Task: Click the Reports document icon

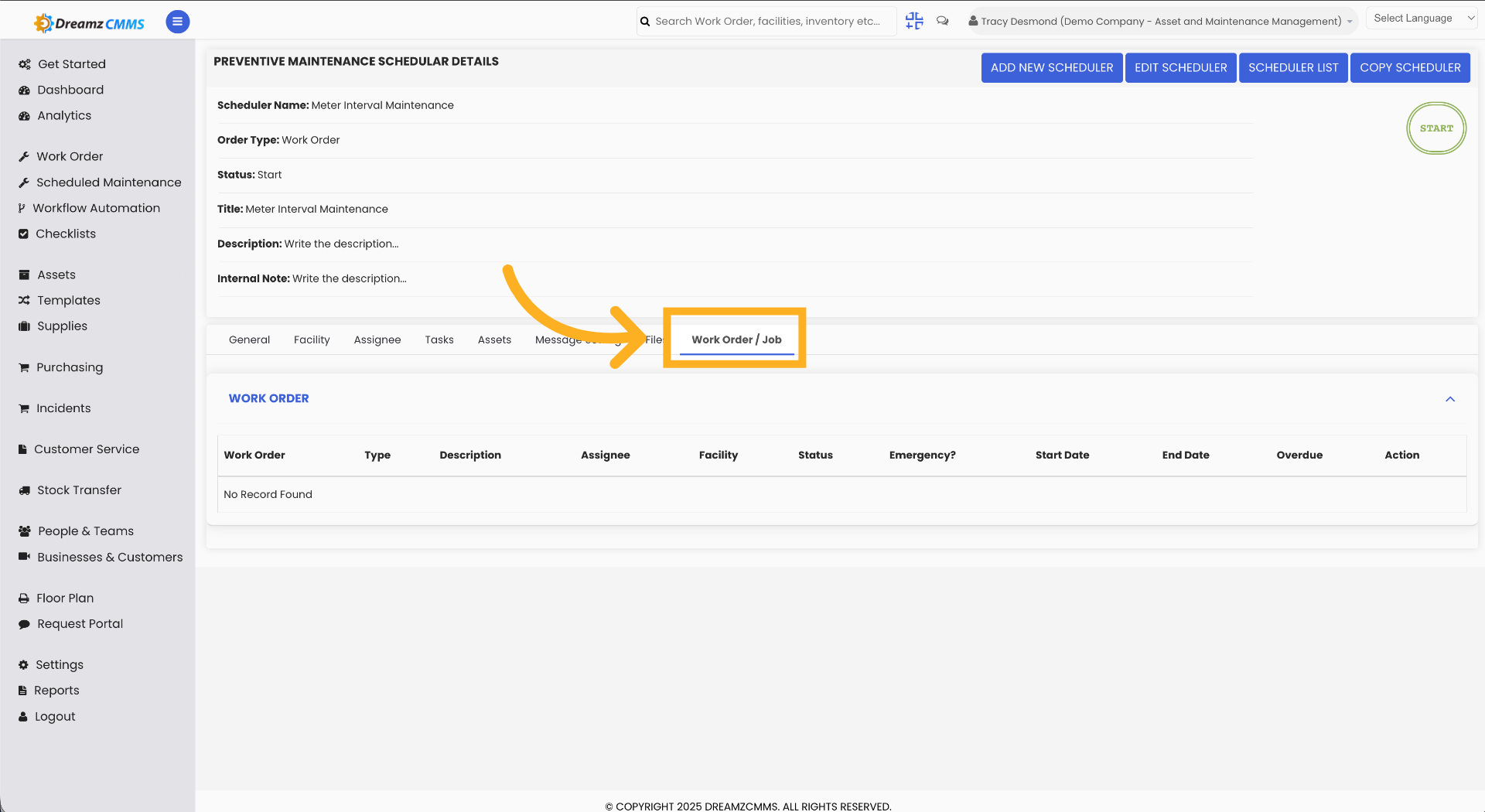Action: (x=22, y=691)
